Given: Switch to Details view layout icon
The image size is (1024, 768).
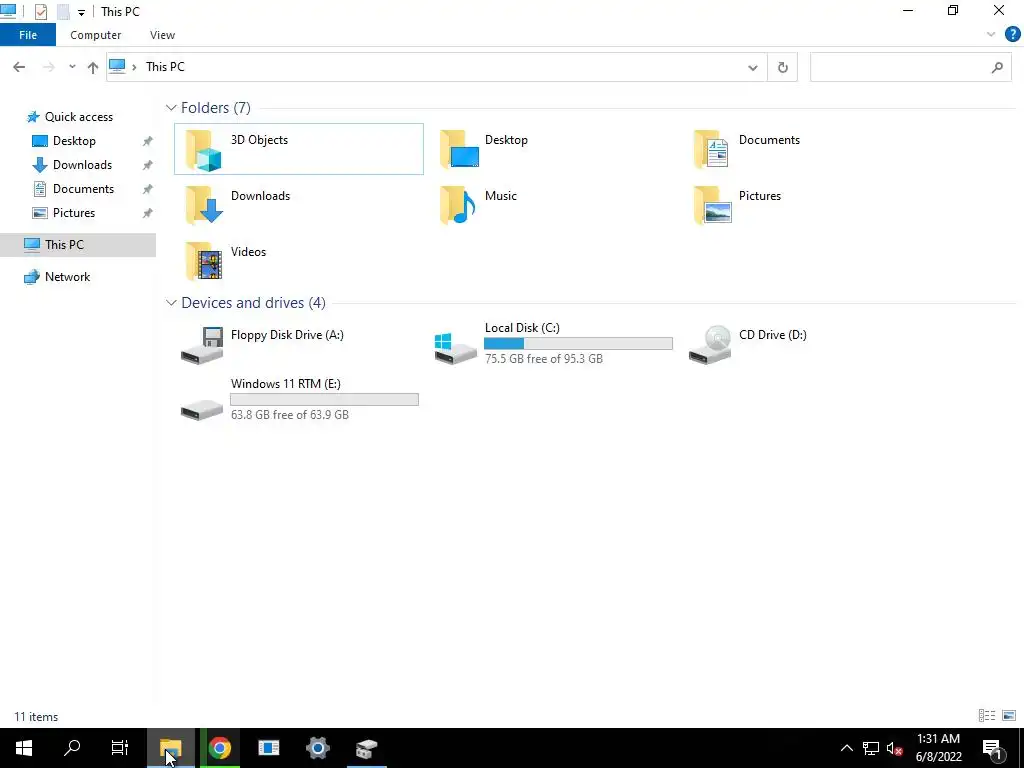Looking at the screenshot, I should [x=987, y=716].
